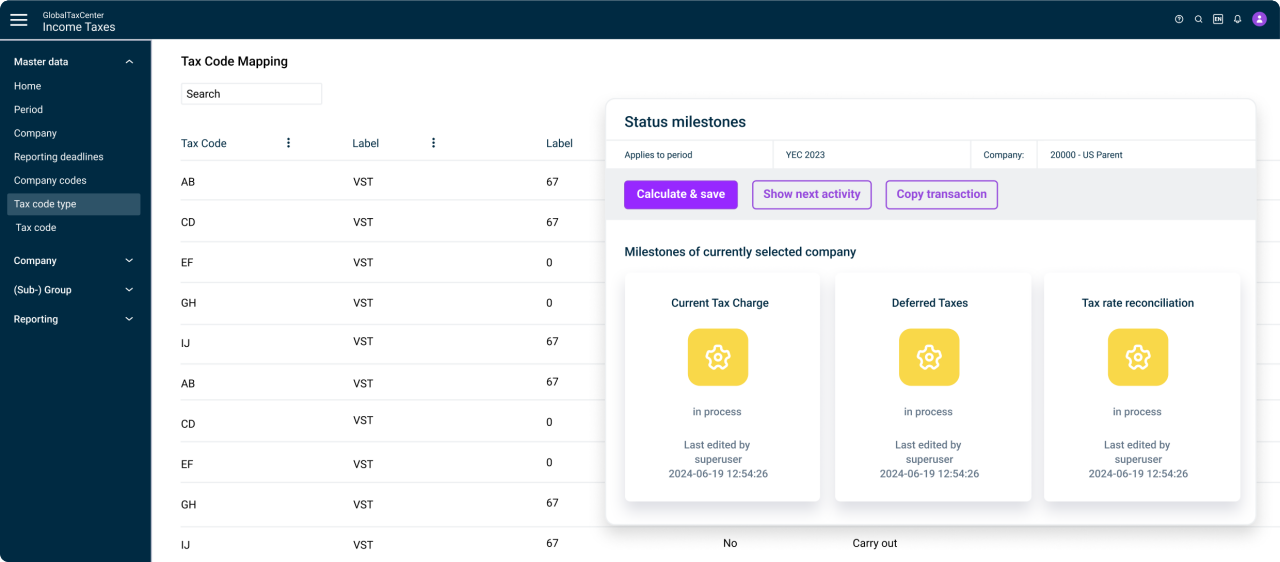Click the Current Tax Charge status icon
The height and width of the screenshot is (562, 1280).
point(718,357)
